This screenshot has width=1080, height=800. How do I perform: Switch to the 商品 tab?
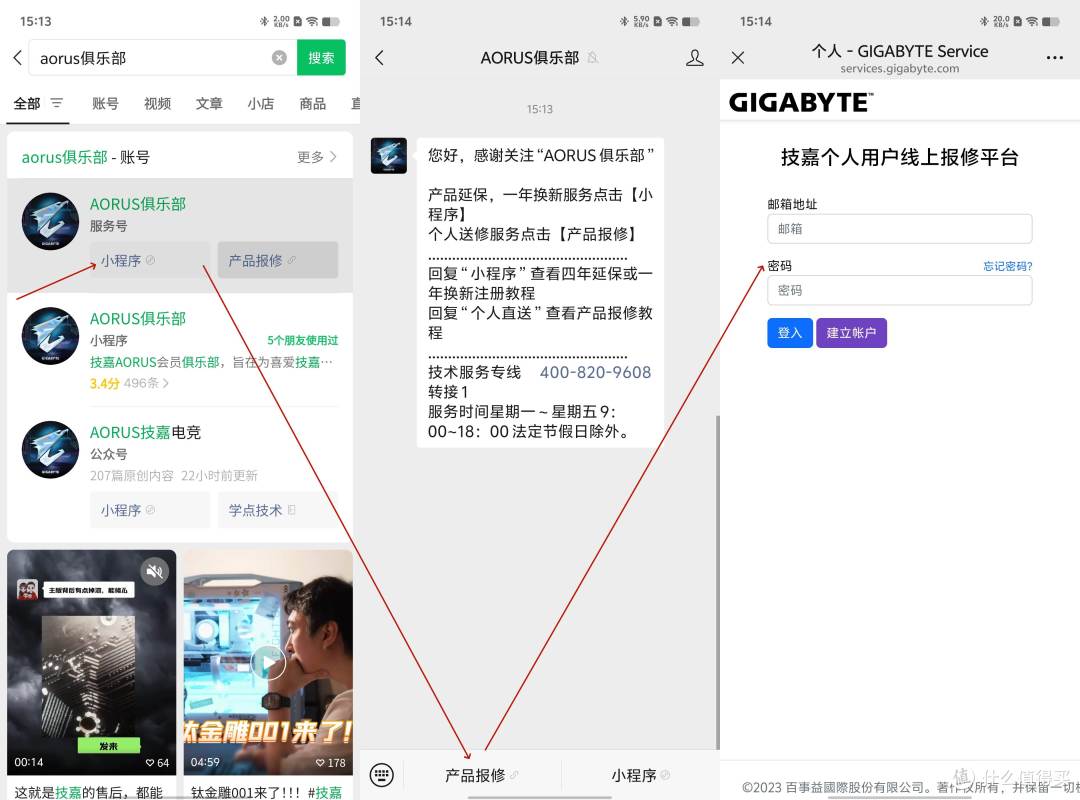312,103
